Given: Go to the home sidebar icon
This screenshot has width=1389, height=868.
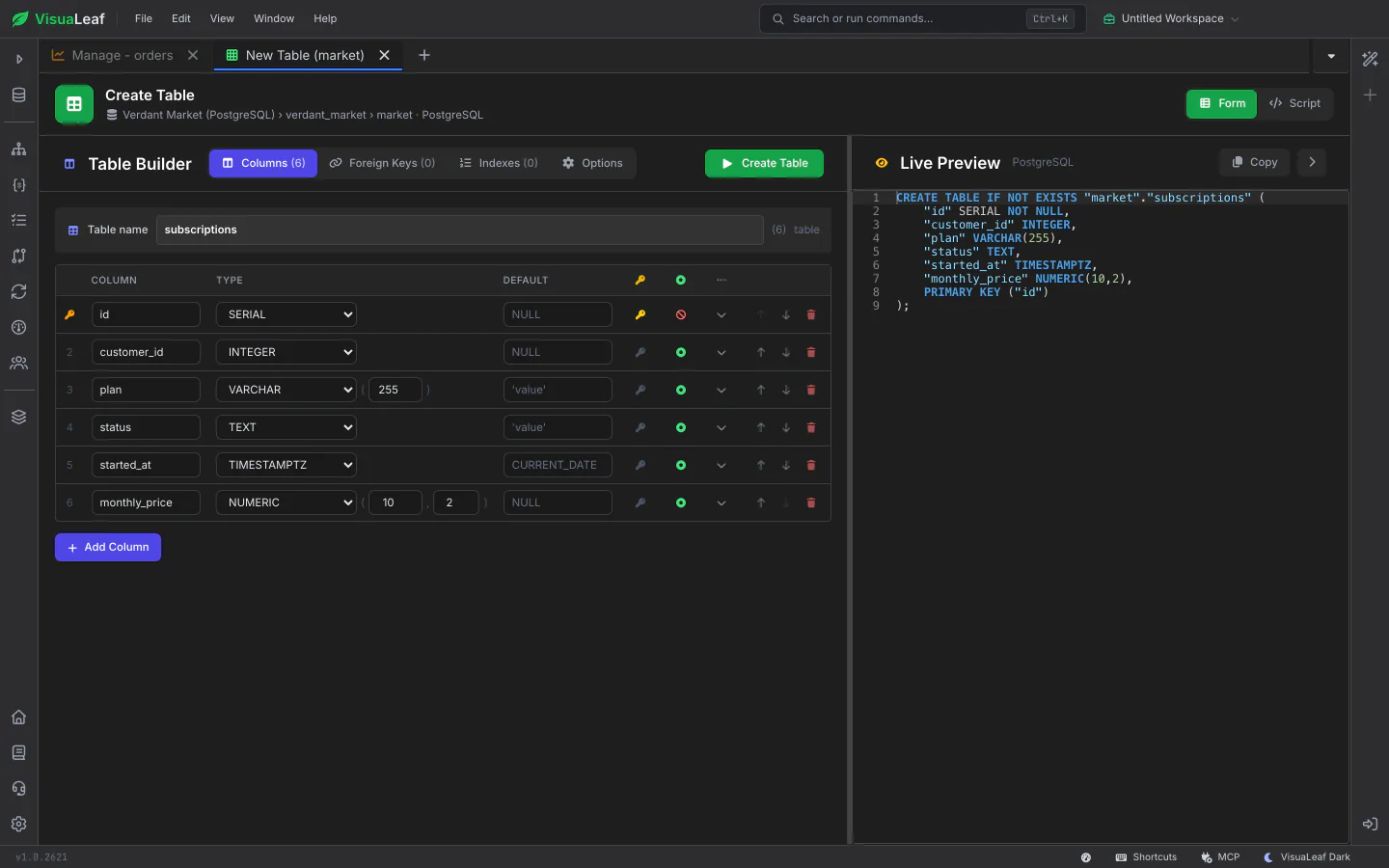Looking at the screenshot, I should coord(18,718).
